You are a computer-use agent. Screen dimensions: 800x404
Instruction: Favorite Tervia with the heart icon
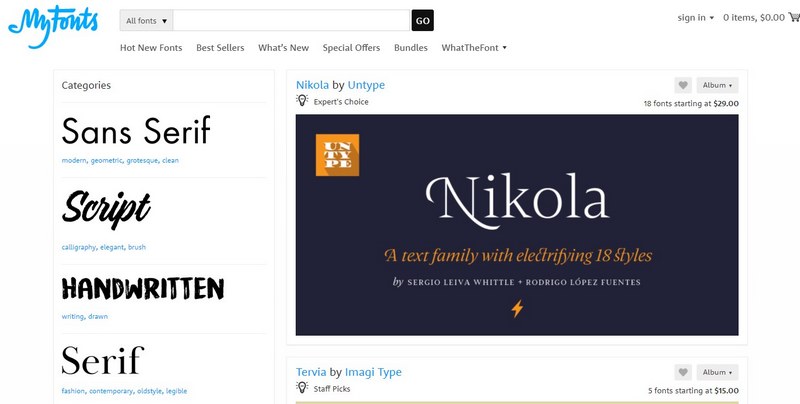click(x=683, y=372)
